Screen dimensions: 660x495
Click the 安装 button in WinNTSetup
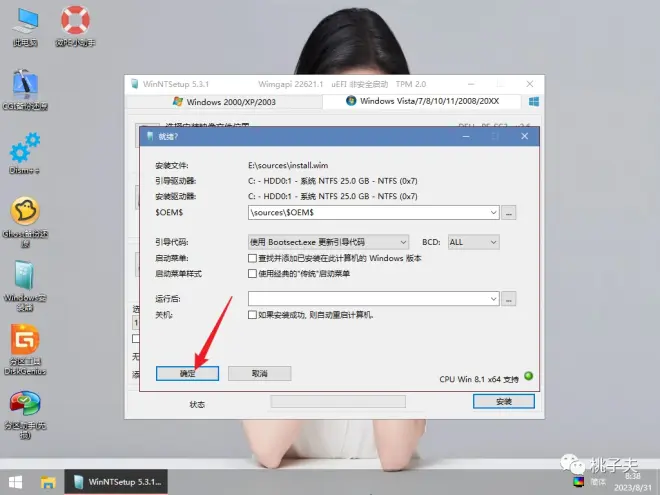click(503, 401)
